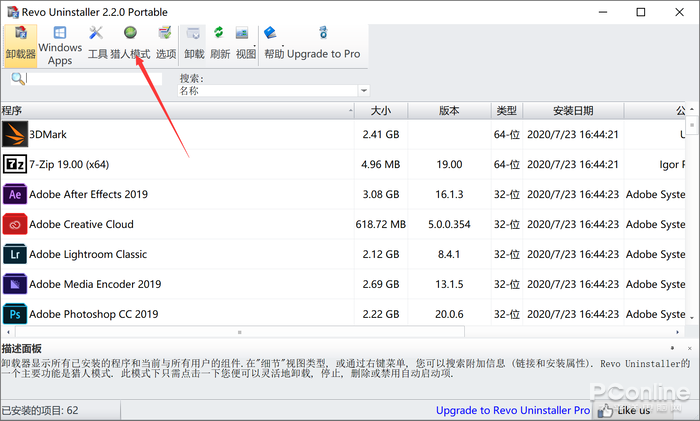
Task: Select Adobe Creative Cloud entry name
Action: tap(81, 224)
